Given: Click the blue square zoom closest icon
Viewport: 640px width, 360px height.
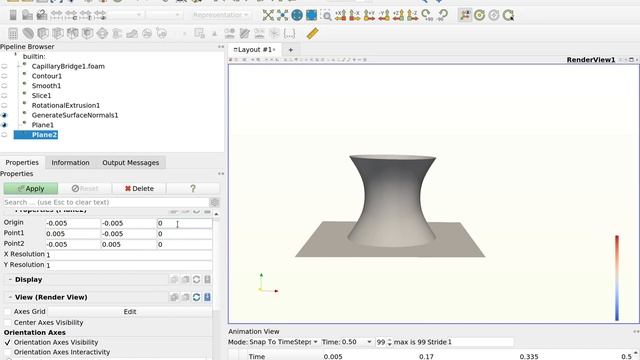Looking at the screenshot, I should point(312,16).
